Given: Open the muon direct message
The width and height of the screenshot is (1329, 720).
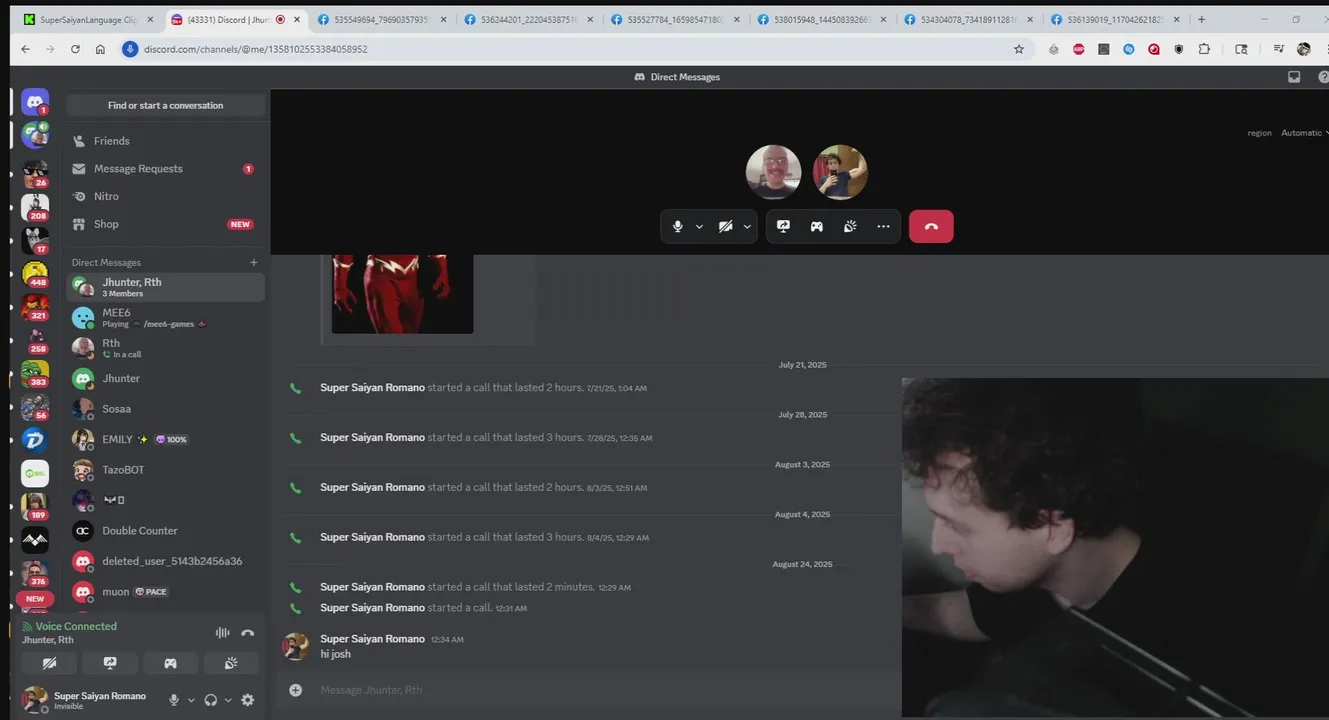Looking at the screenshot, I should [x=166, y=592].
